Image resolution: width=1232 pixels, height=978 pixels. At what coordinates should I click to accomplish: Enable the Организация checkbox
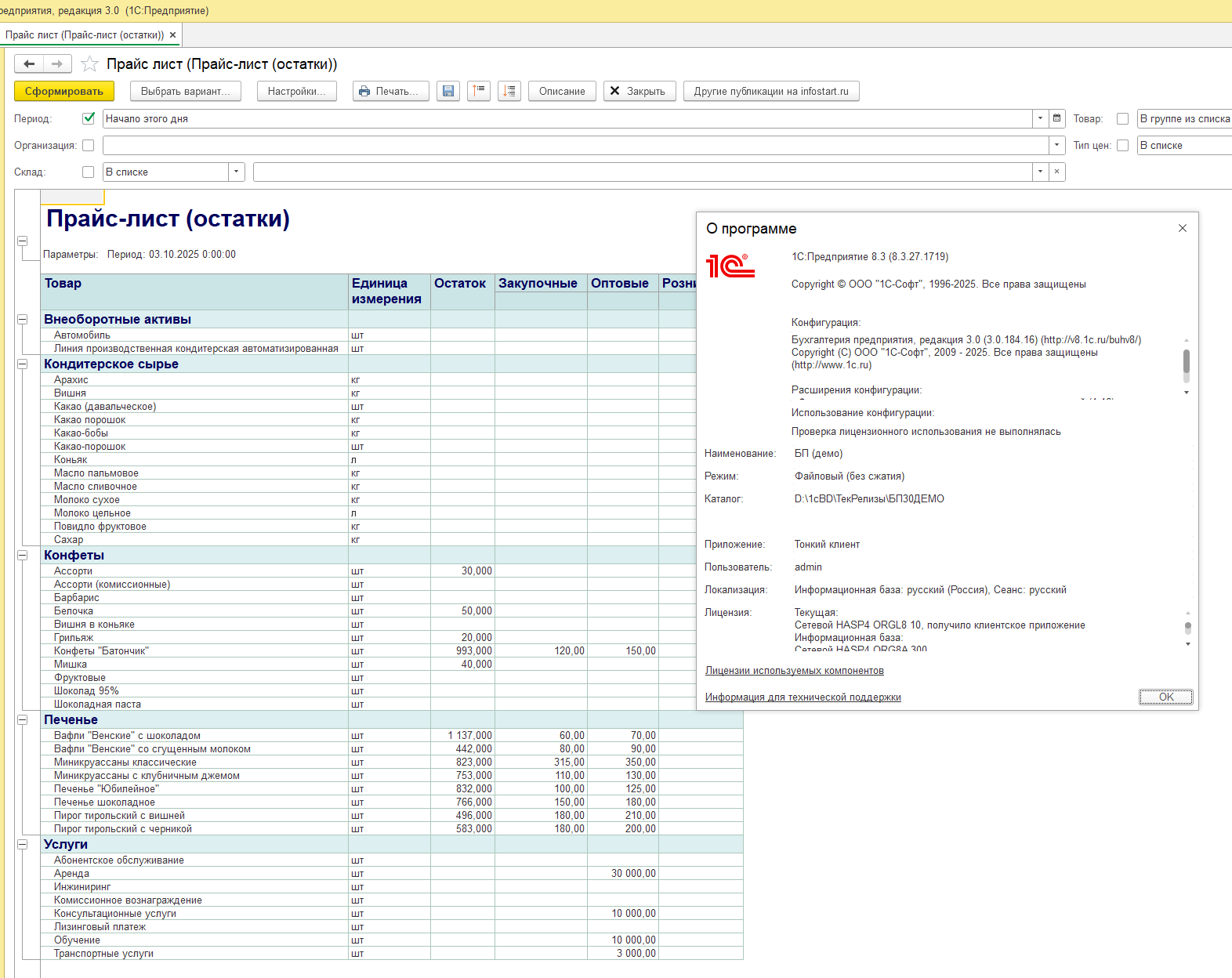click(89, 145)
